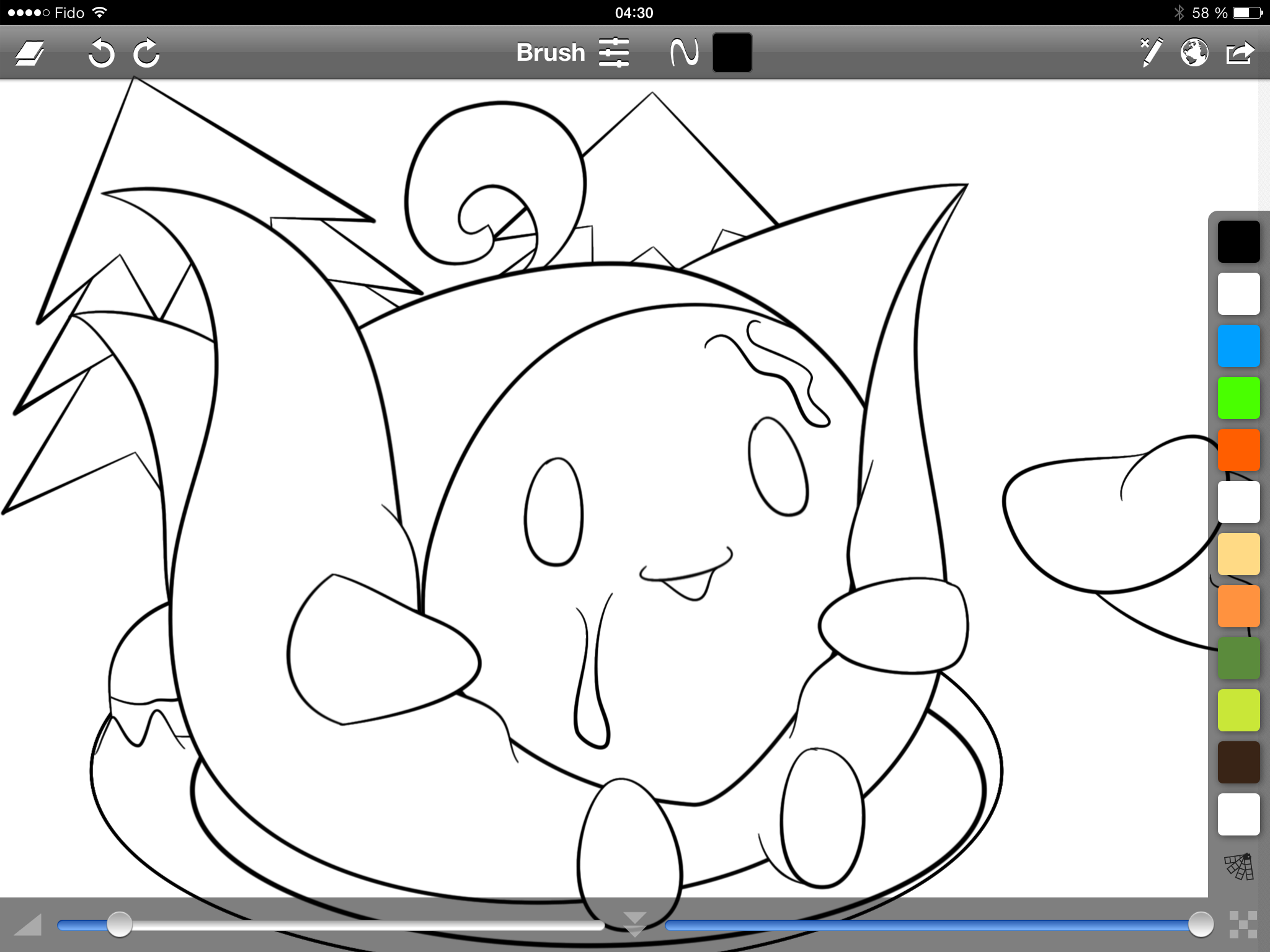Viewport: 1270px width, 952px height.
Task: Select the vivid orange swatch
Action: pyautogui.click(x=1239, y=450)
